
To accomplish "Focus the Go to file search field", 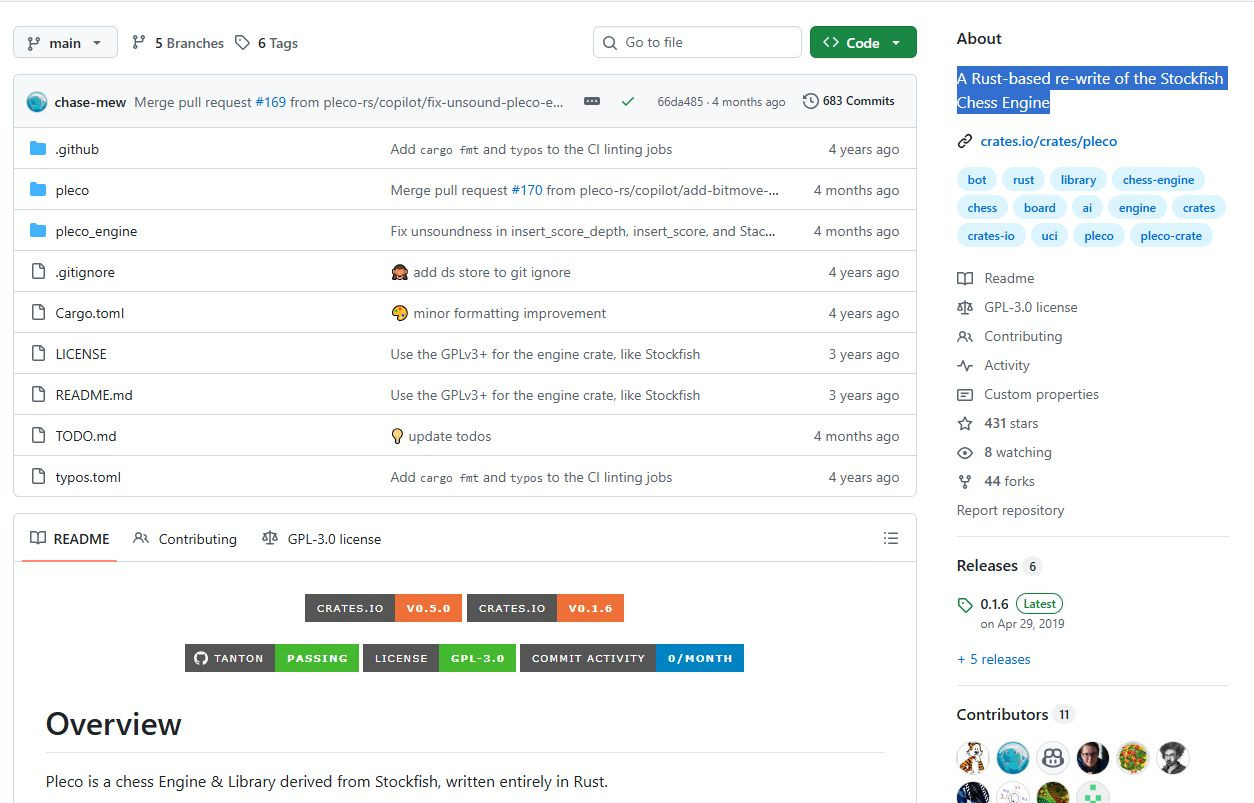I will (x=697, y=42).
